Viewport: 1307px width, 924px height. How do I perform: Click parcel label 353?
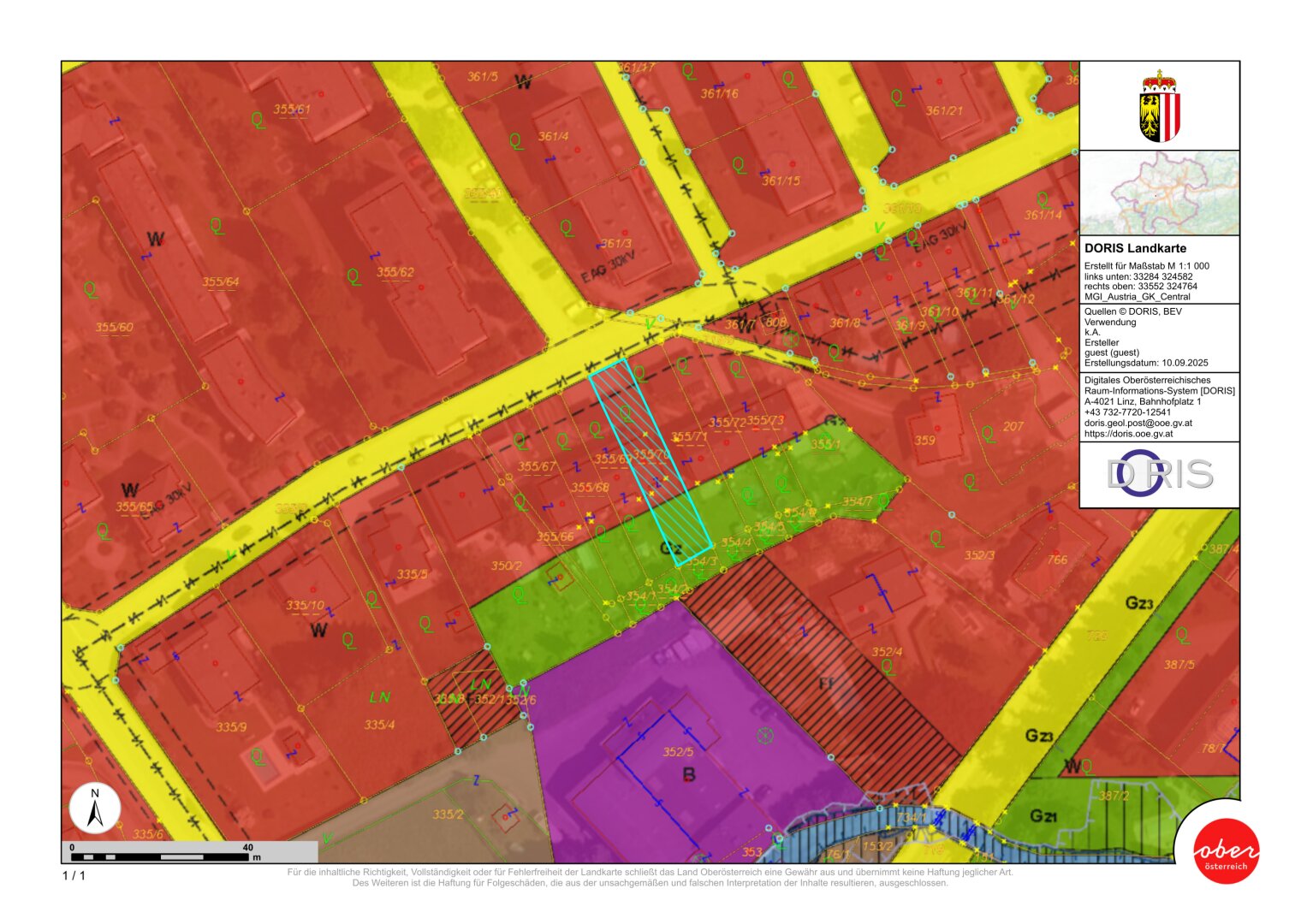(x=752, y=851)
